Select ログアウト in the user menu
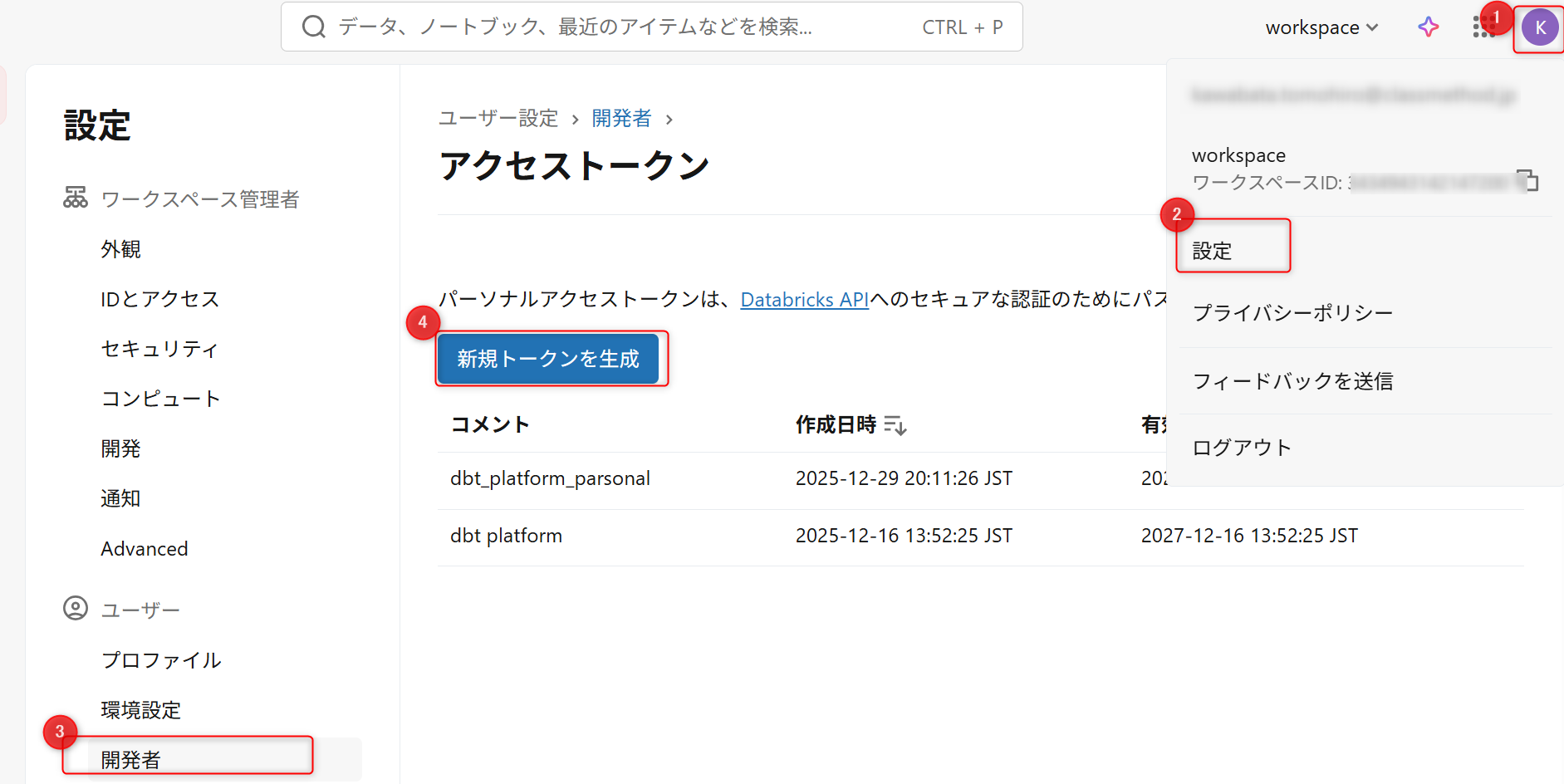The height and width of the screenshot is (784, 1564). pyautogui.click(x=1242, y=448)
